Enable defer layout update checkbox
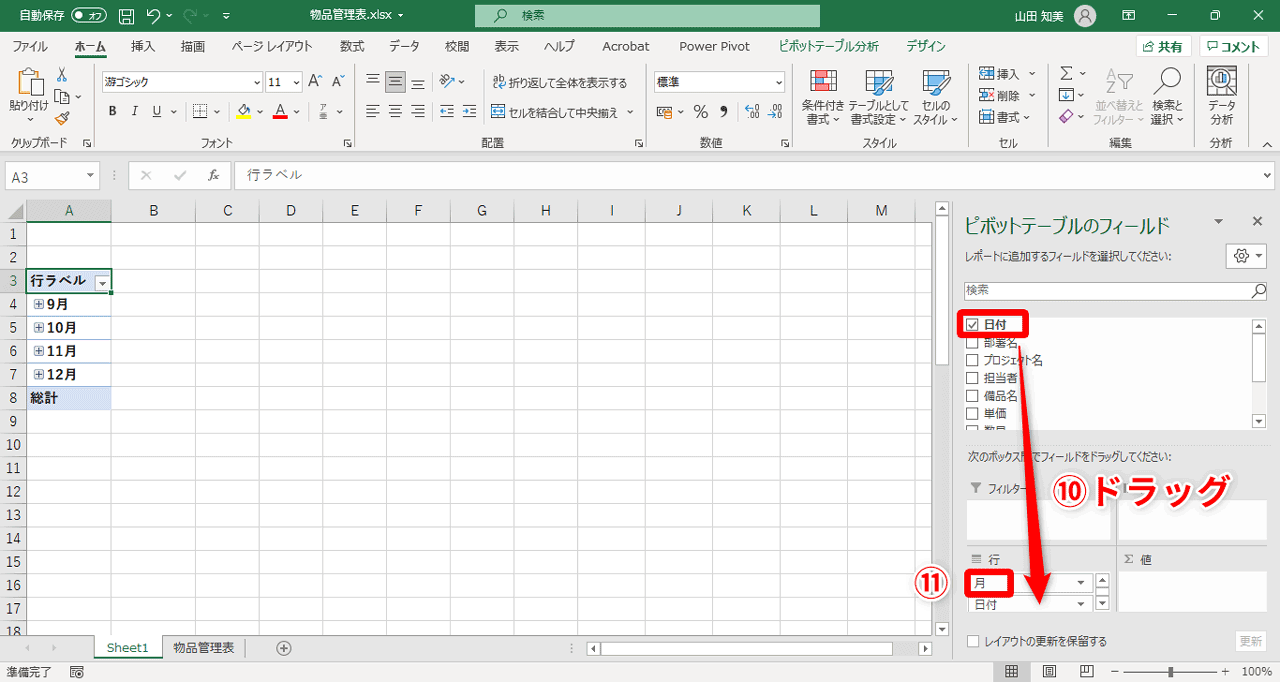This screenshot has width=1280, height=682. (x=973, y=641)
